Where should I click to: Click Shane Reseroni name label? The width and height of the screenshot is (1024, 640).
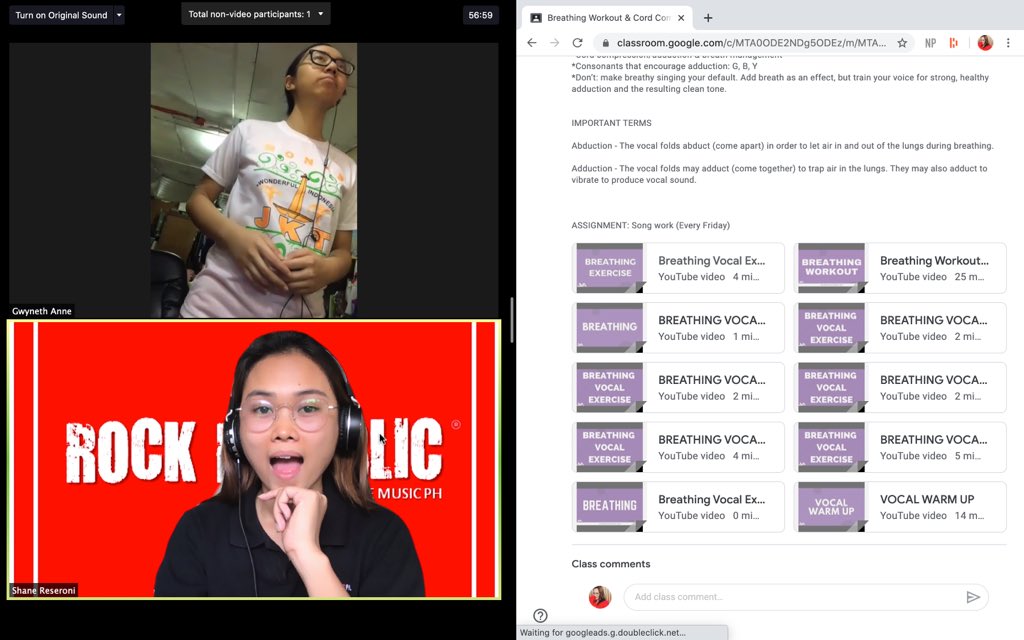click(x=44, y=590)
